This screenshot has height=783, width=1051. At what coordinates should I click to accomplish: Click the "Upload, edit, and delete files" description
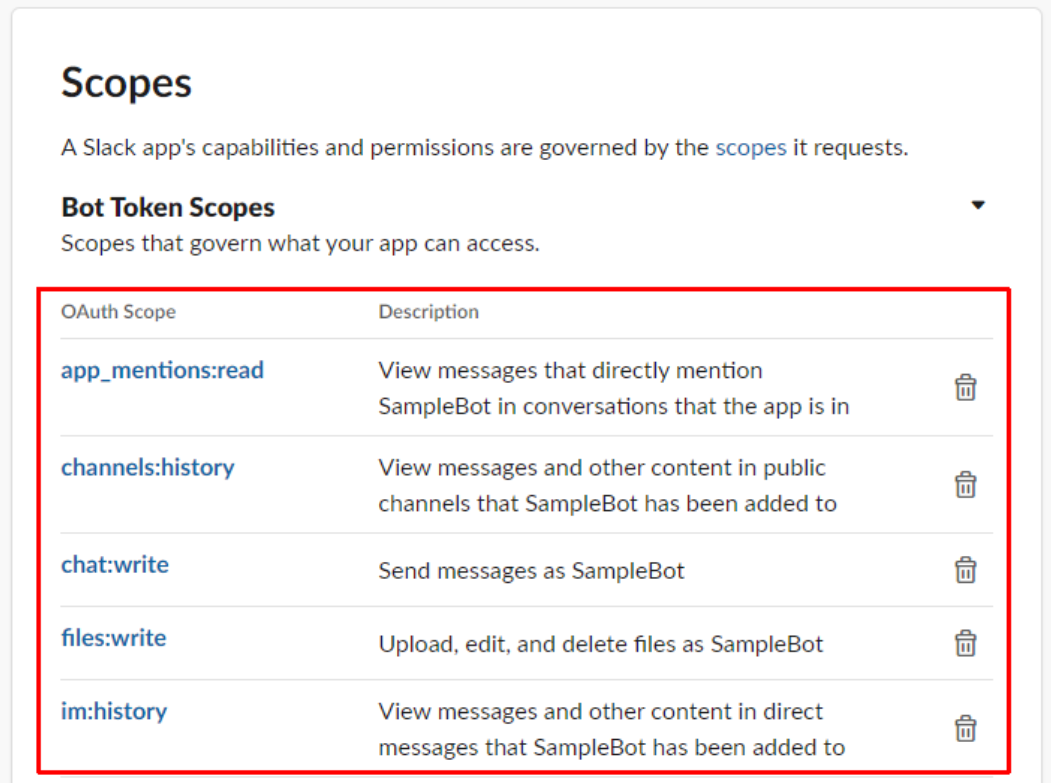coord(600,644)
